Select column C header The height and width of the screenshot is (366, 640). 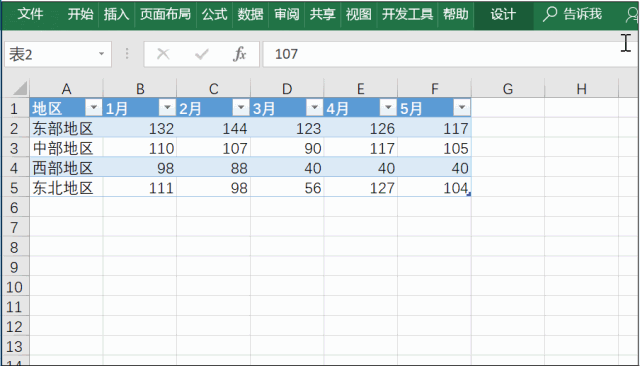(x=213, y=89)
